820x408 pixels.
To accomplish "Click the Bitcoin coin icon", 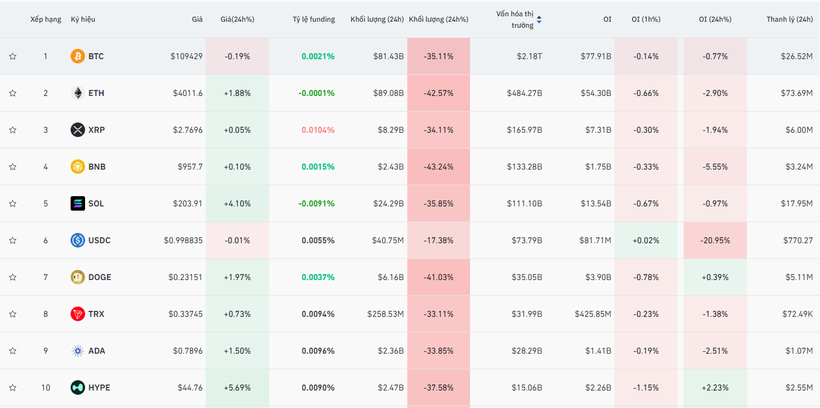I will [x=77, y=57].
